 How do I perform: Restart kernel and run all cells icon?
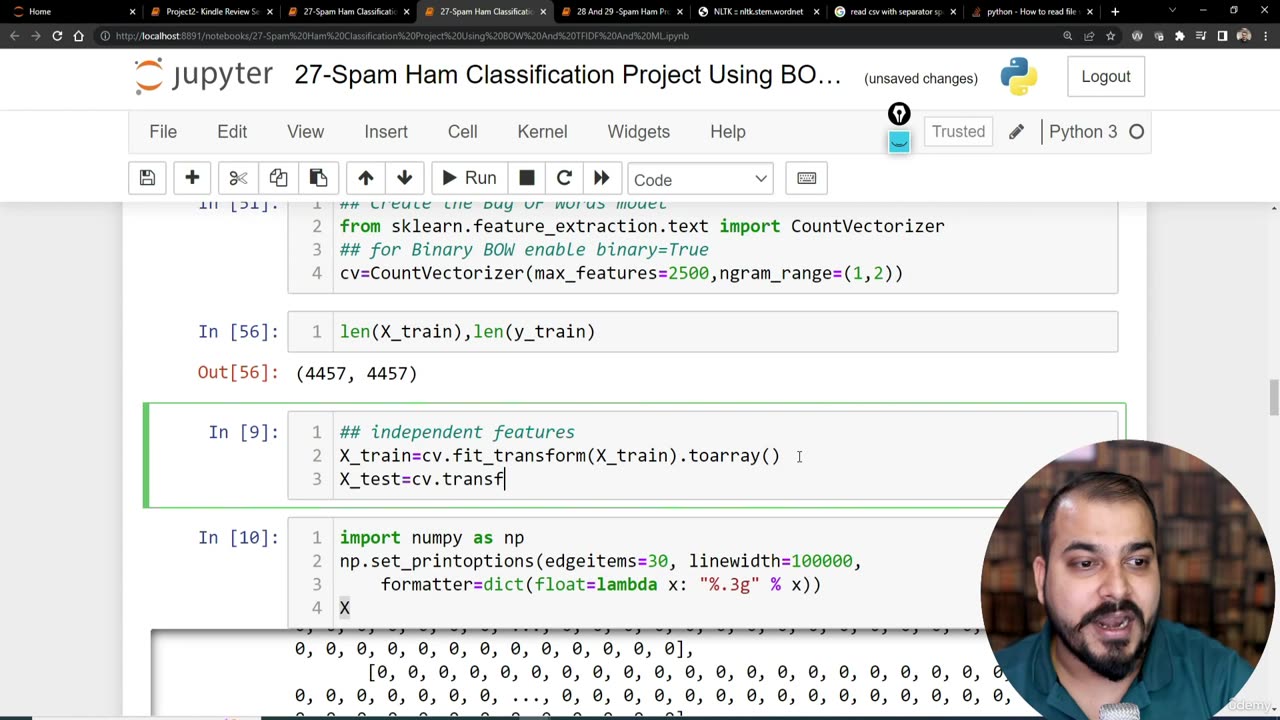601,178
